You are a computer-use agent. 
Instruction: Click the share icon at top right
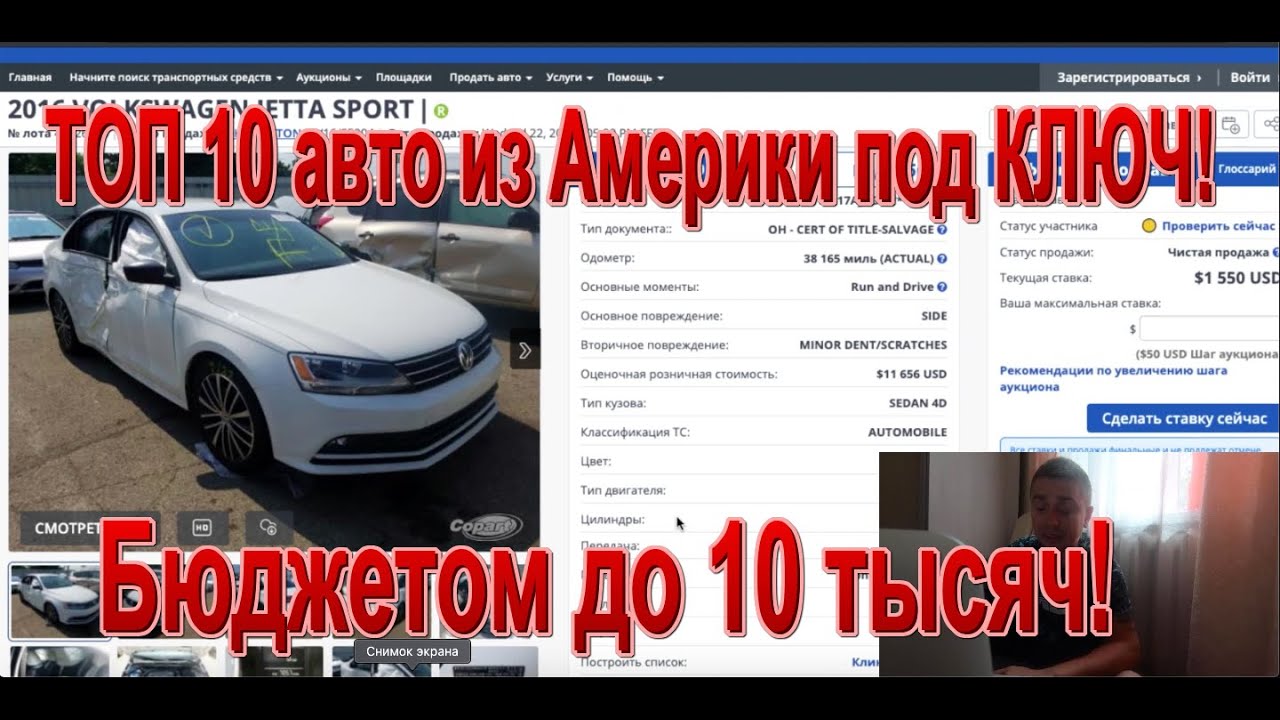point(1270,125)
